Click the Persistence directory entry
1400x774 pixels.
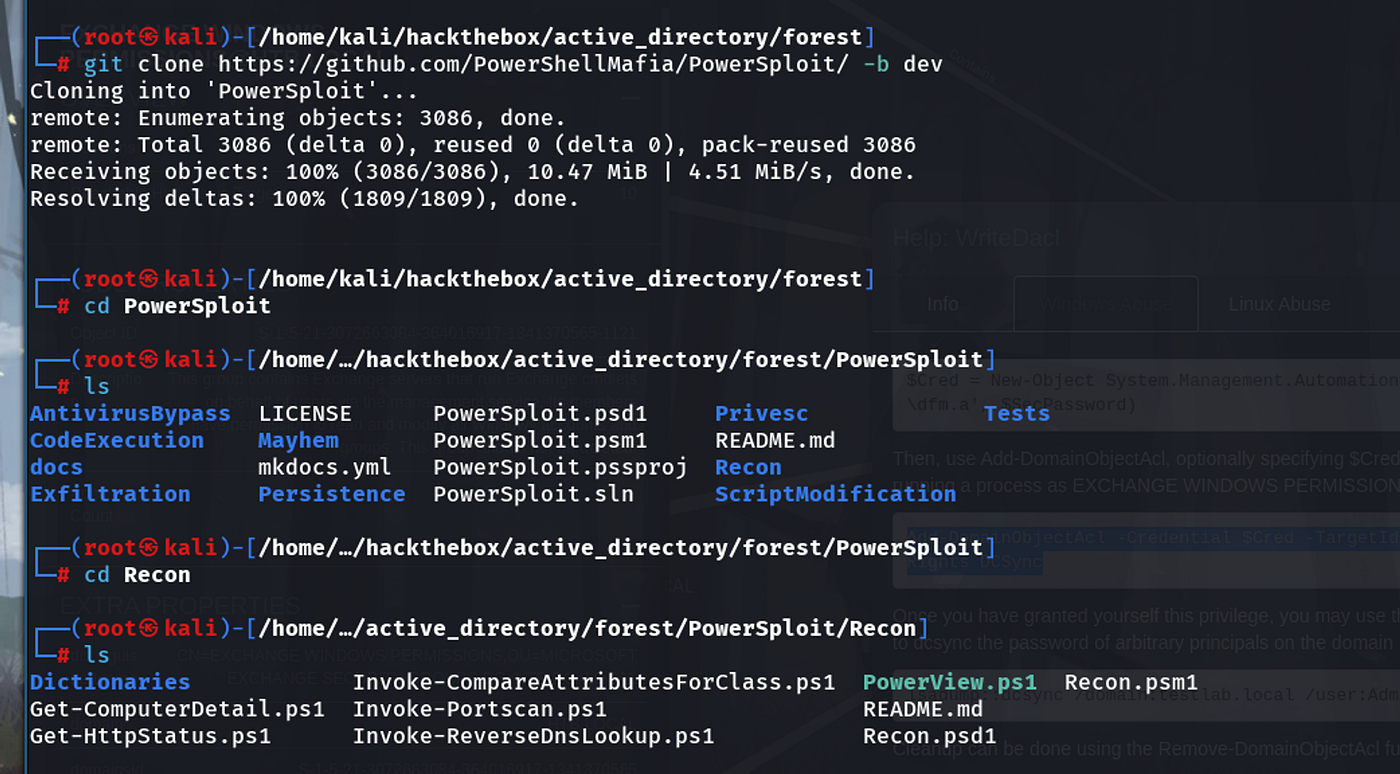tap(332, 494)
